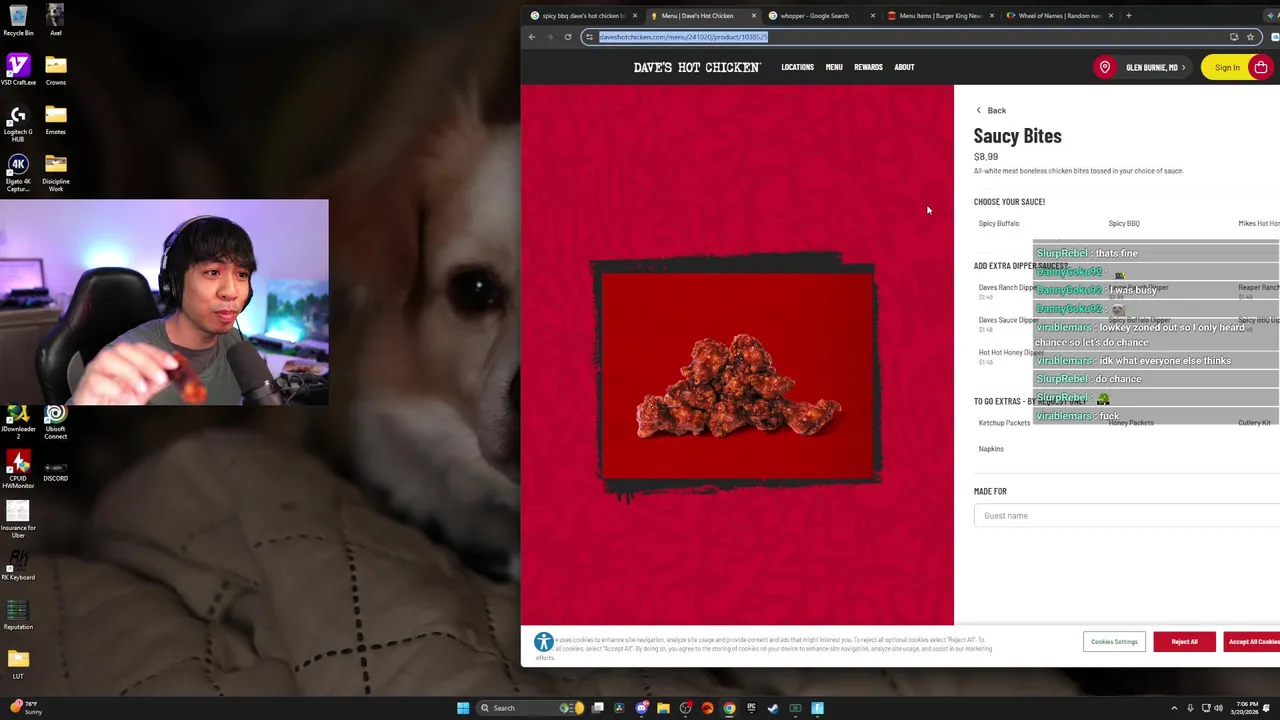The image size is (1280, 720).
Task: Reload the Dave's Hot Chicken page
Action: click(567, 37)
